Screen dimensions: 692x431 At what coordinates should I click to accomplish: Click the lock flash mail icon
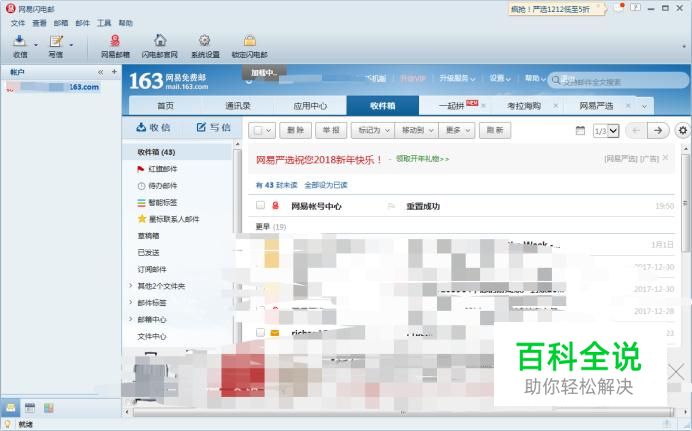[250, 41]
